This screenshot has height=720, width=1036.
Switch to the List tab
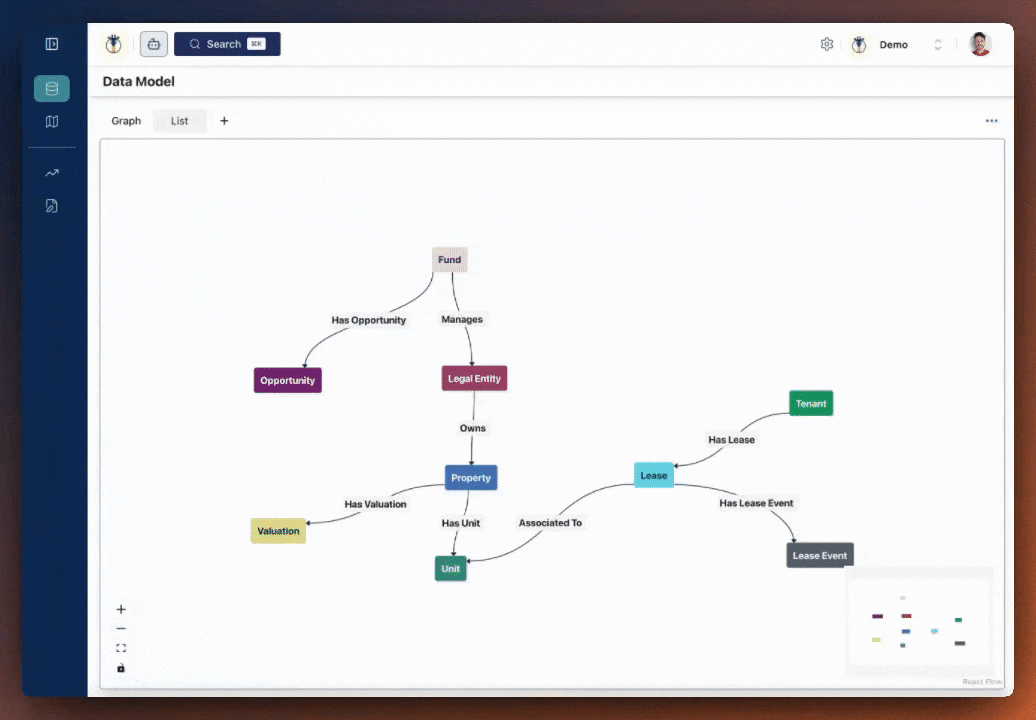pos(179,120)
